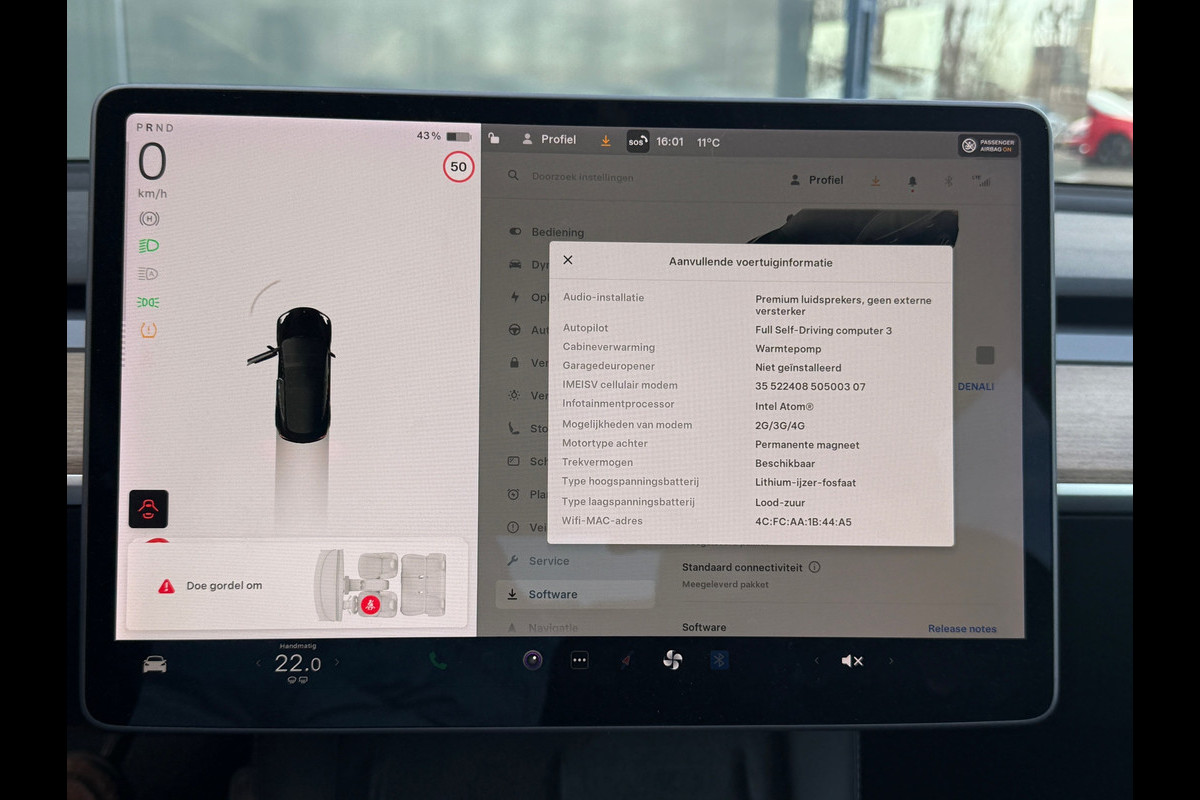Screen dimensions: 1200x800
Task: Close the Aanvullende voertuiginformatie dialog
Action: pos(568,260)
